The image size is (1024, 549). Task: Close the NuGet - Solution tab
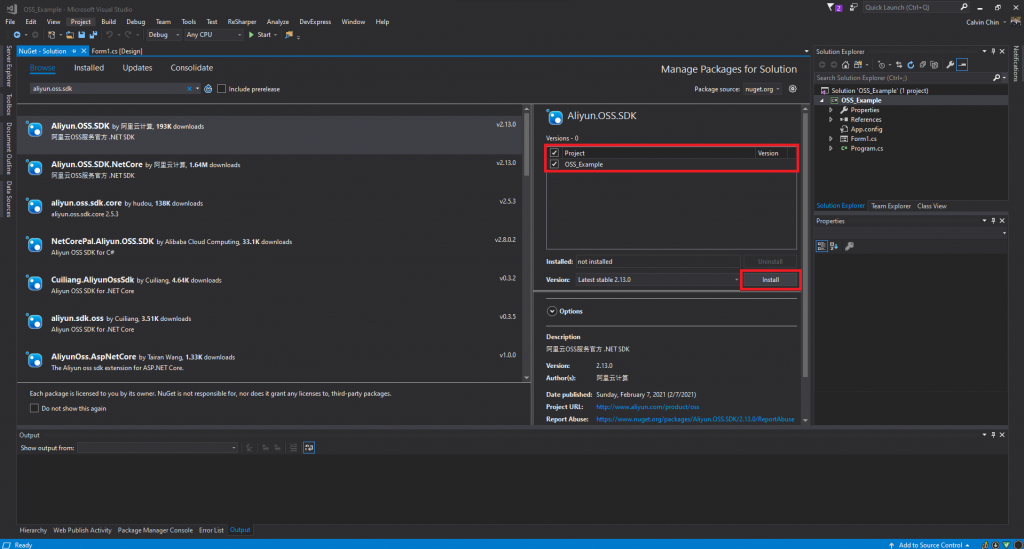pos(84,51)
